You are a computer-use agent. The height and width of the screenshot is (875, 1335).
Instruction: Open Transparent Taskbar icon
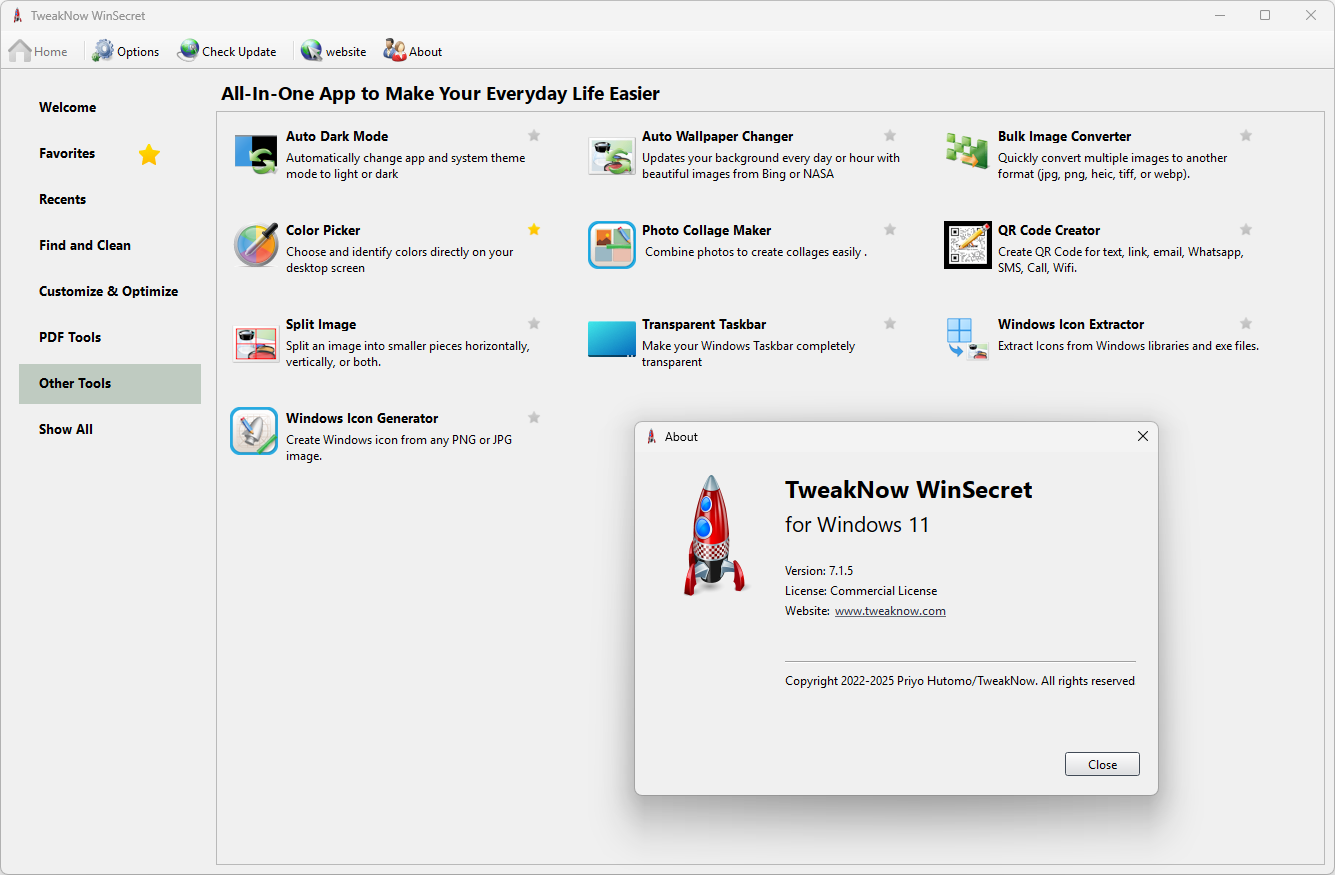[612, 339]
